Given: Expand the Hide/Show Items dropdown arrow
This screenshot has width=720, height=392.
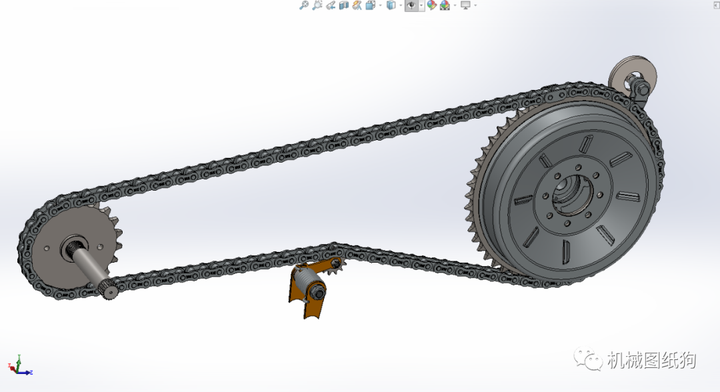Looking at the screenshot, I should pos(422,5).
